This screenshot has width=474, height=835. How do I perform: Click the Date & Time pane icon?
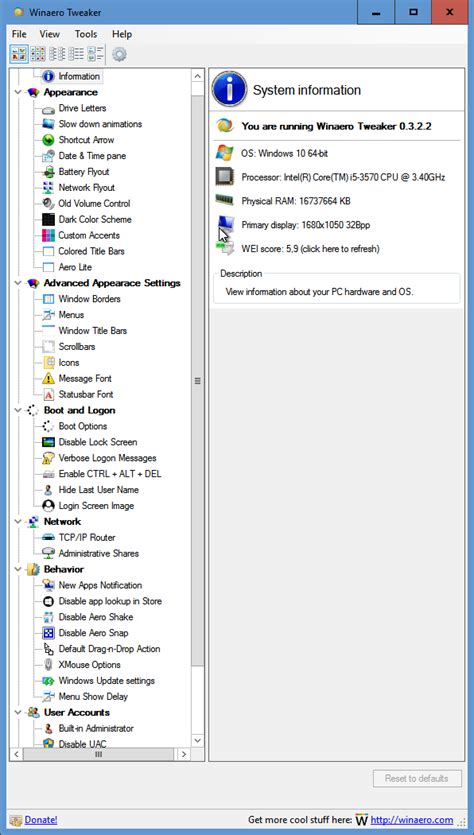[48, 156]
